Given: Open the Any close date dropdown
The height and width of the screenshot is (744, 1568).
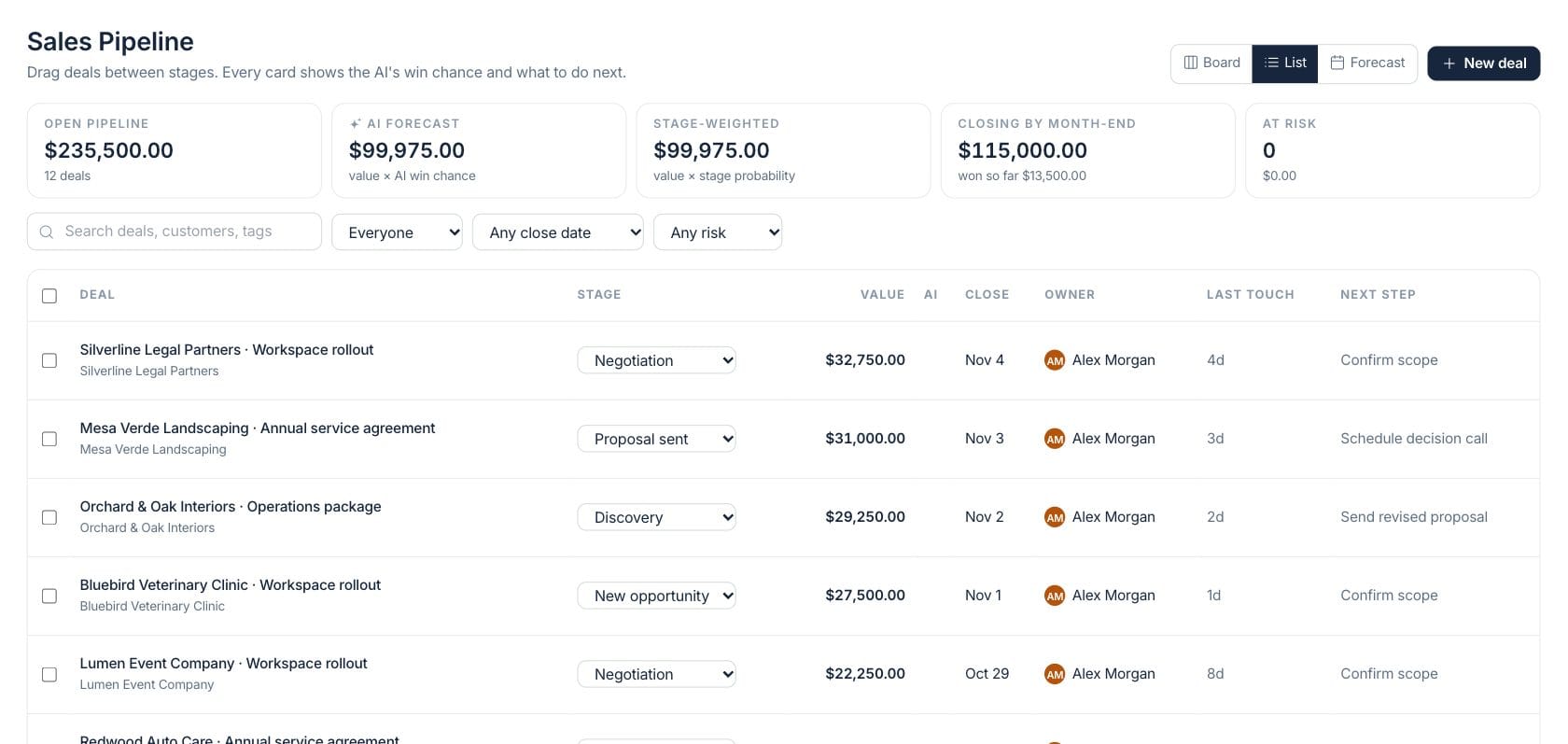Looking at the screenshot, I should 558,232.
